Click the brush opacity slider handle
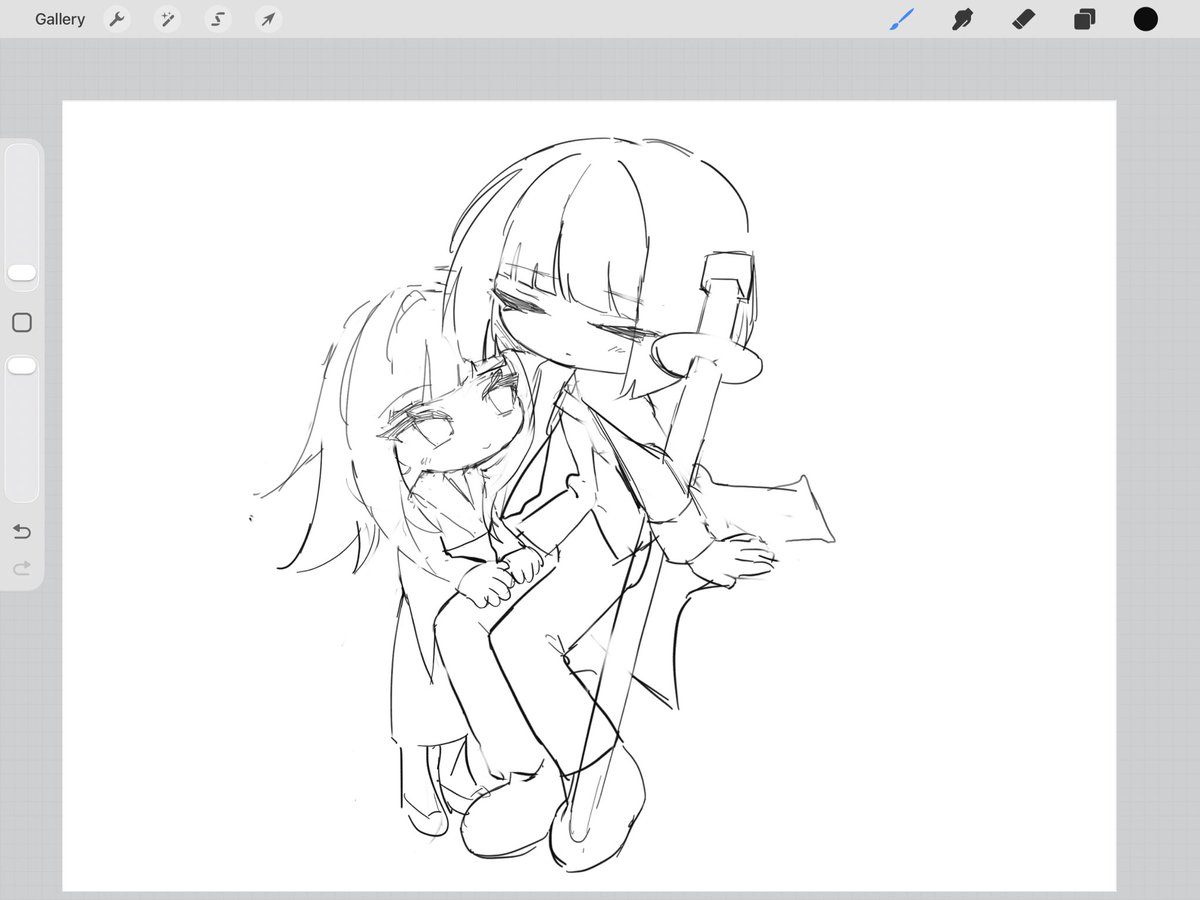Viewport: 1200px width, 900px height. [22, 366]
